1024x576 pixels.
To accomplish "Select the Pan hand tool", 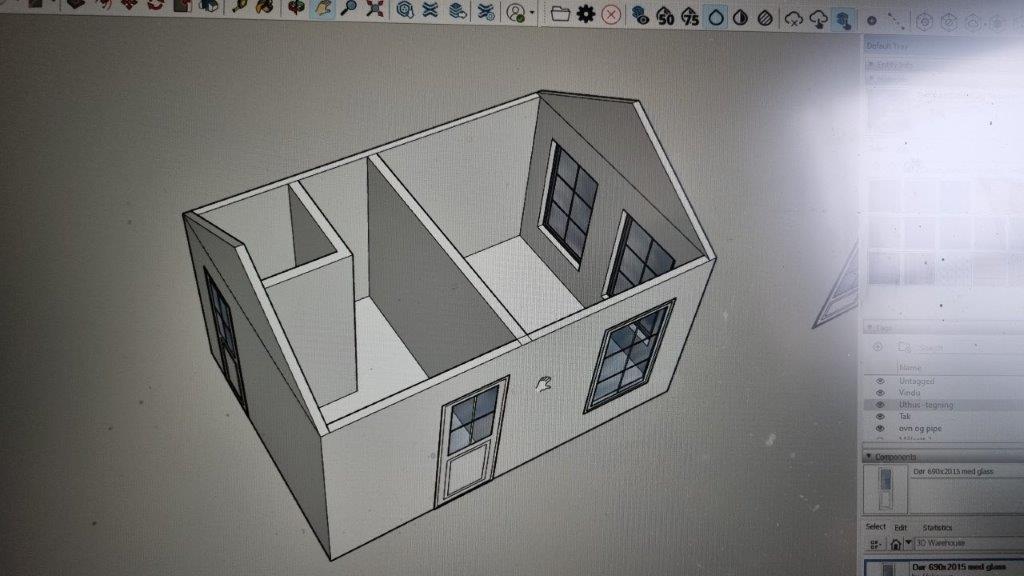I will [323, 9].
